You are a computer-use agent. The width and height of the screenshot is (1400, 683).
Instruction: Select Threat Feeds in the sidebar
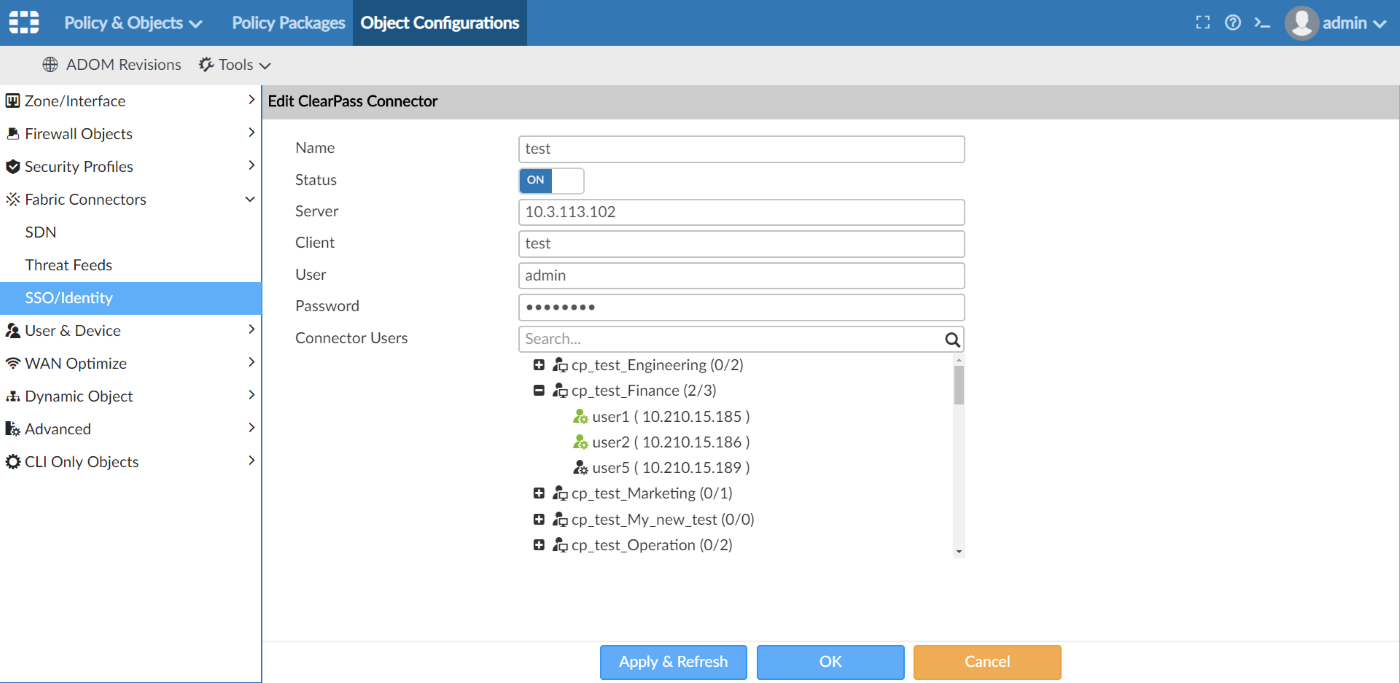pos(69,265)
